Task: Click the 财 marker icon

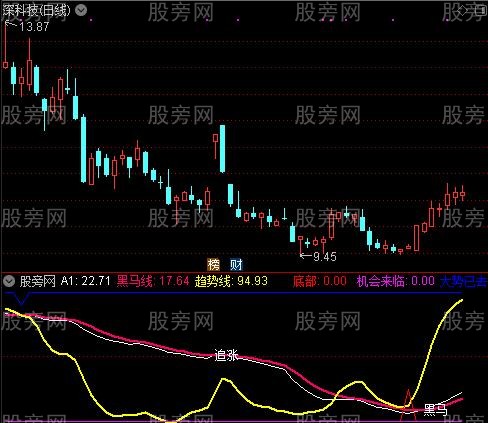Action: click(236, 265)
